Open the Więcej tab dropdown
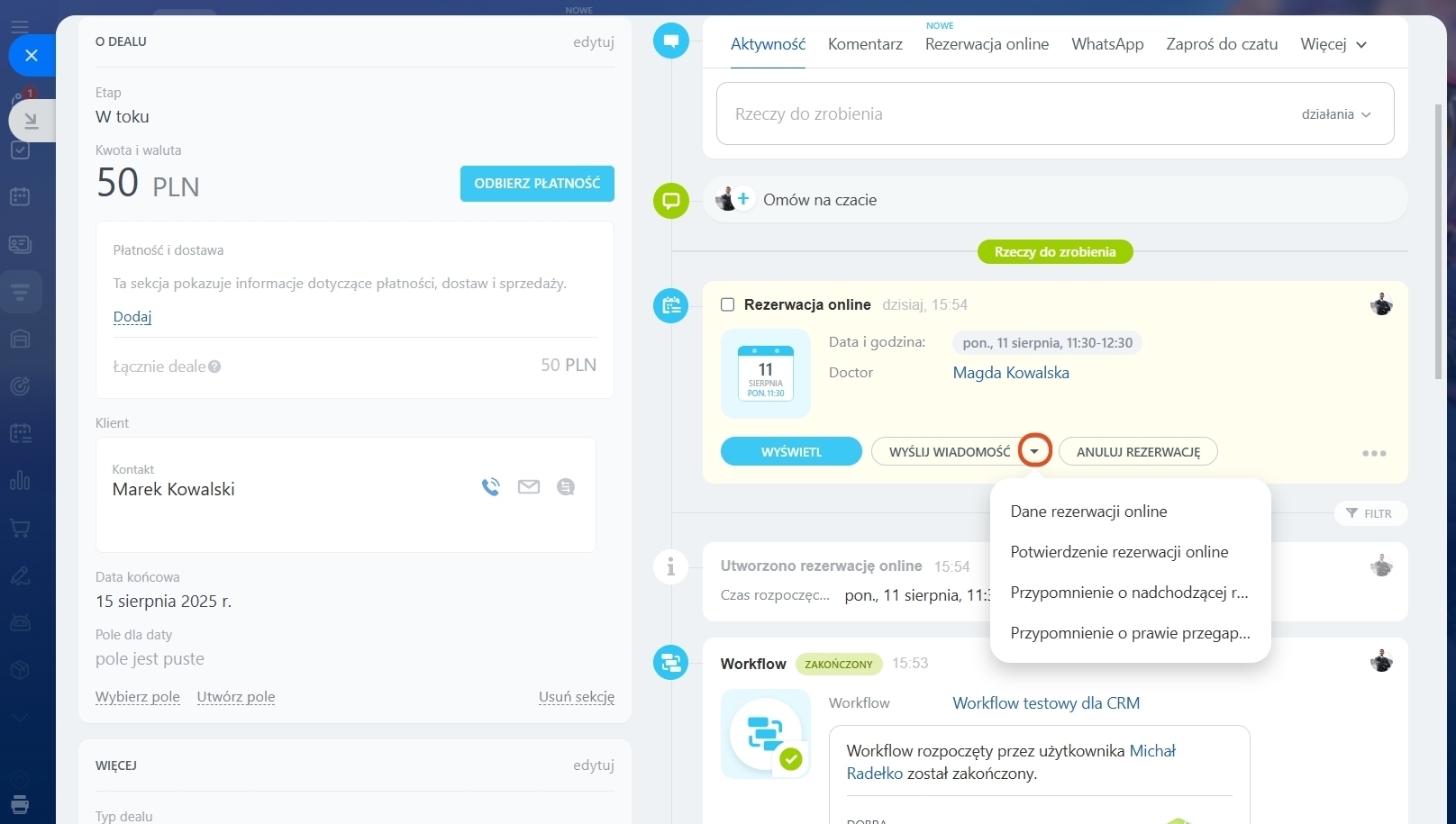 1333,44
